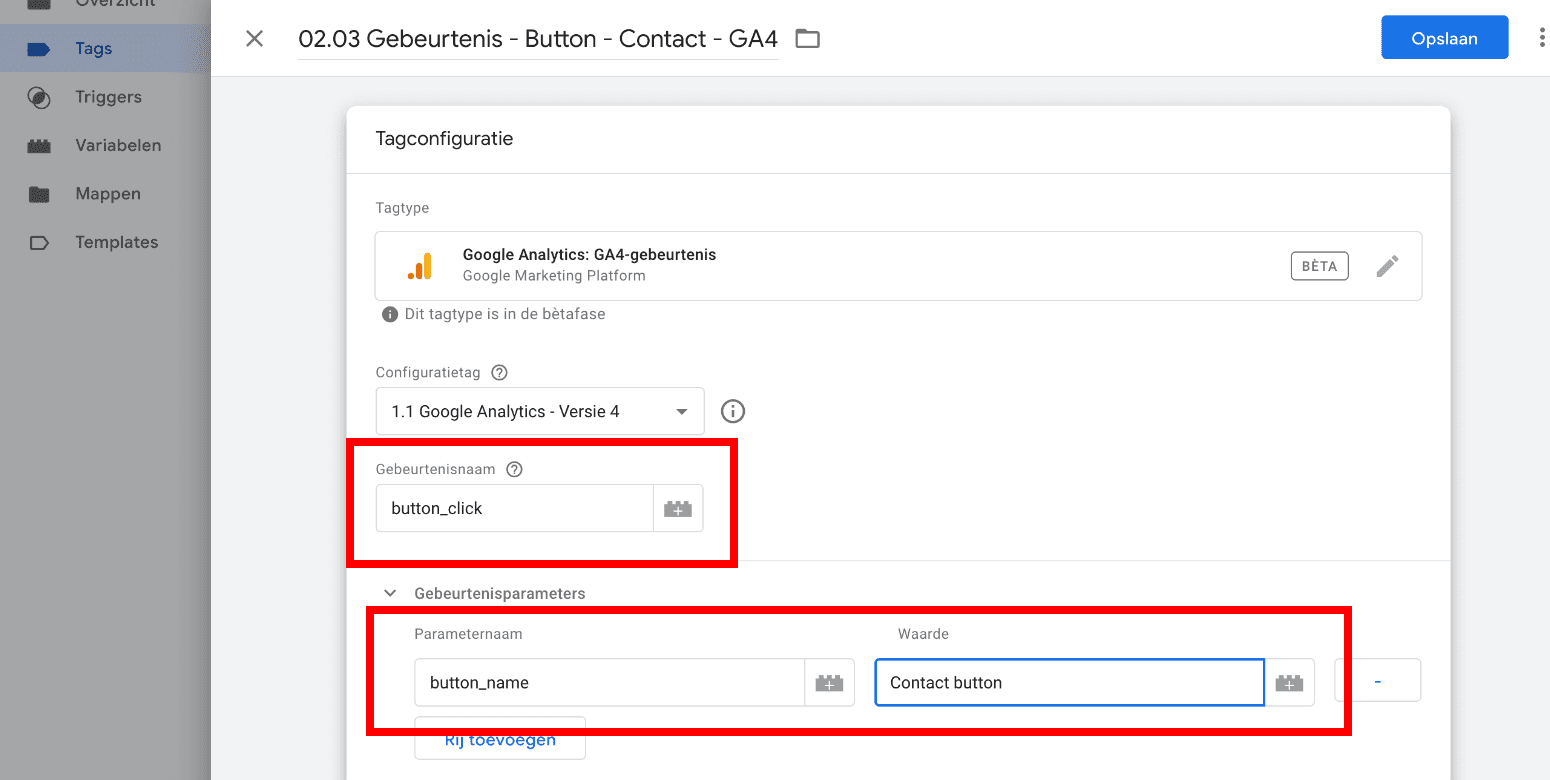1550x780 pixels.
Task: Click the Mappen folder icon in sidebar
Action: 38,194
